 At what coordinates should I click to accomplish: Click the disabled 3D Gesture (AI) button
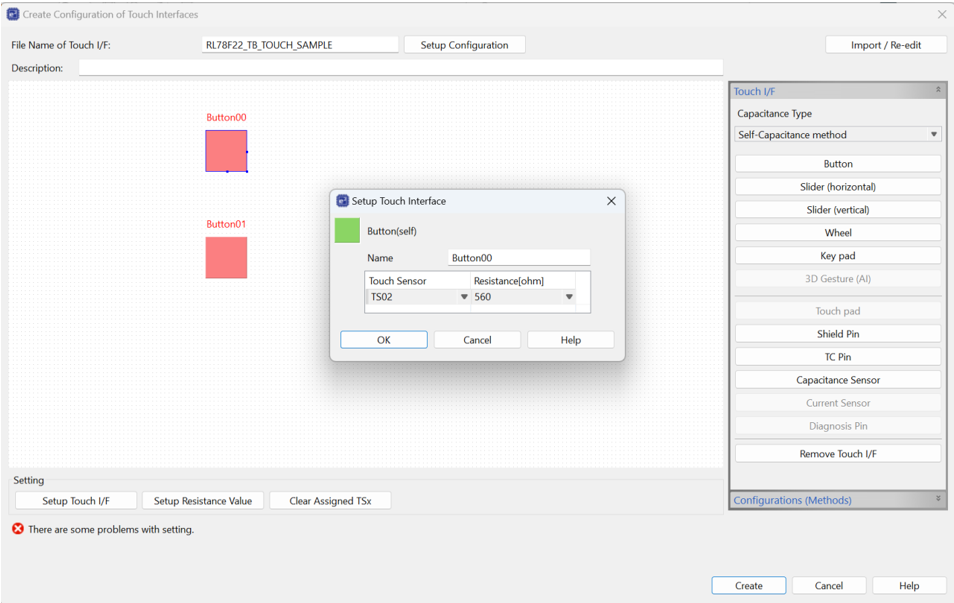838,279
